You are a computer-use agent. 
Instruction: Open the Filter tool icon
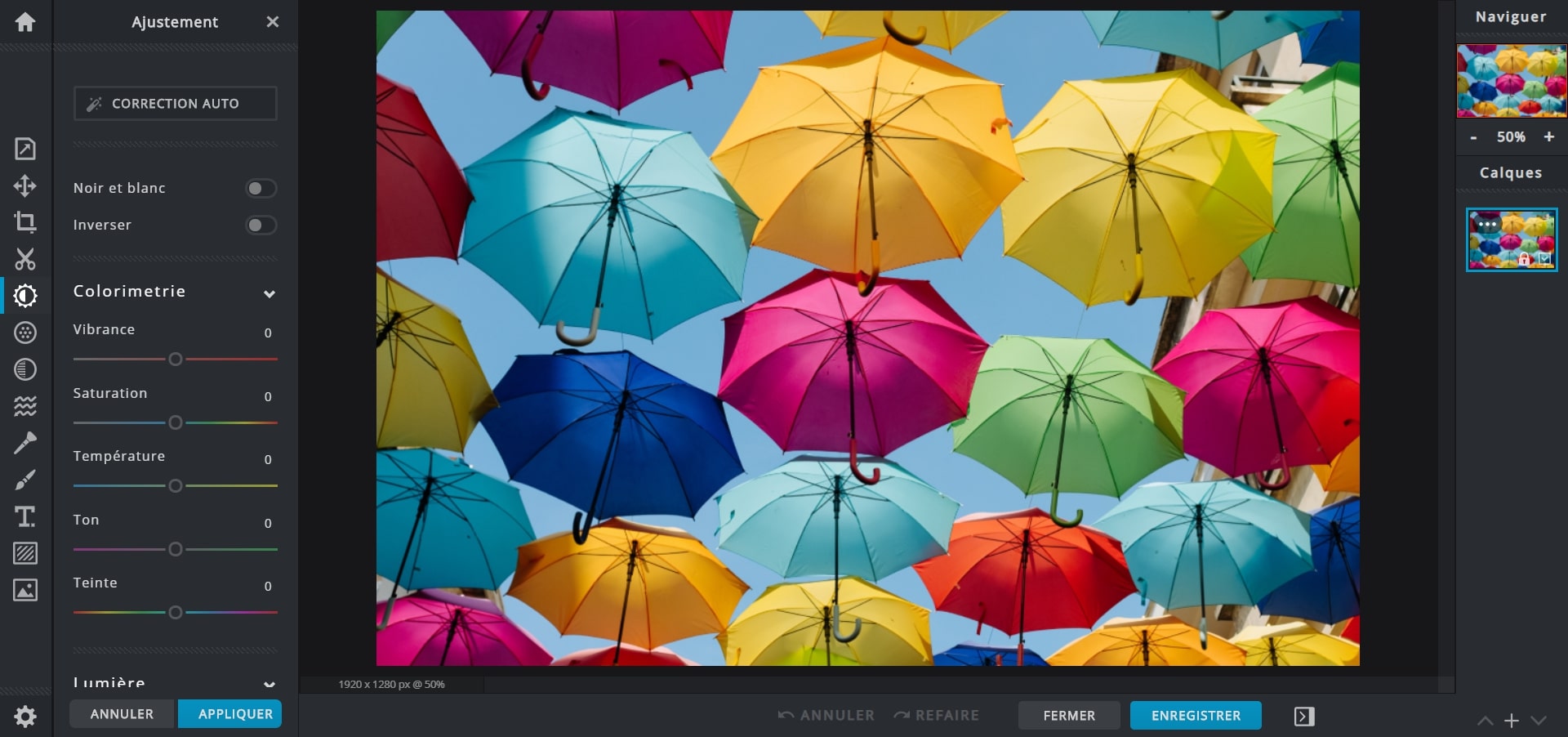(25, 333)
